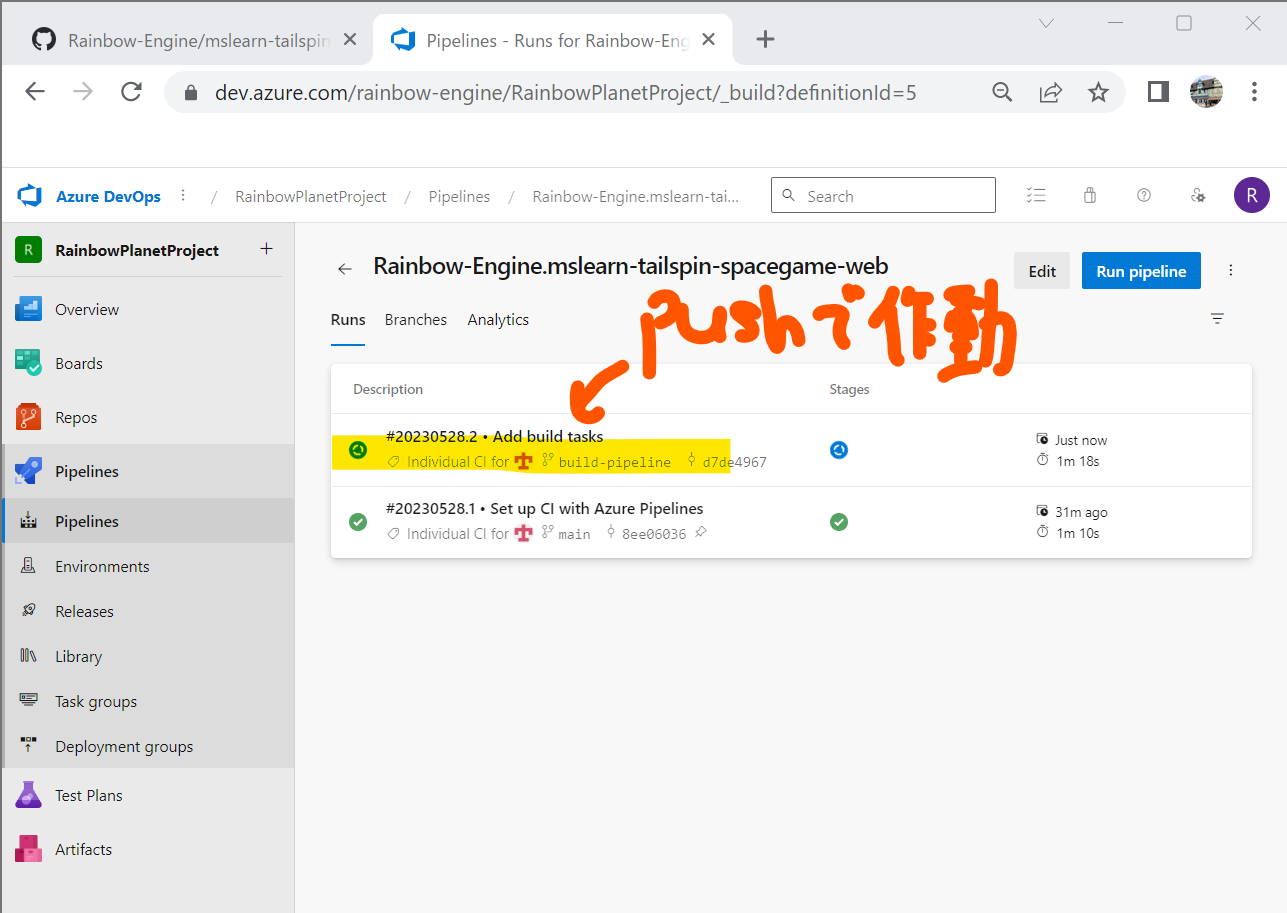Switch to the Runs tab

pyautogui.click(x=348, y=320)
